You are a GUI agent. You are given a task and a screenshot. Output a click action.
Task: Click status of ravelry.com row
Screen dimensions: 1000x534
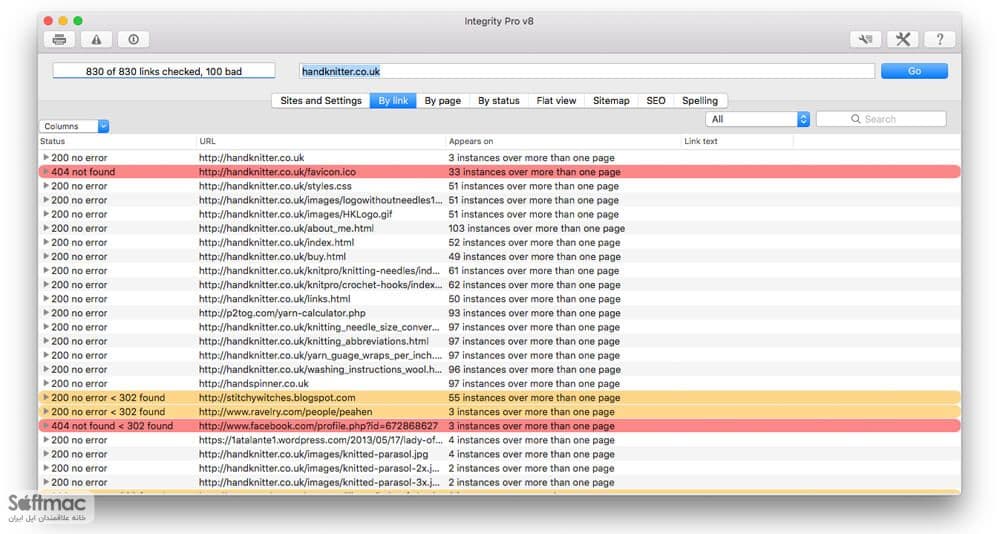(108, 412)
